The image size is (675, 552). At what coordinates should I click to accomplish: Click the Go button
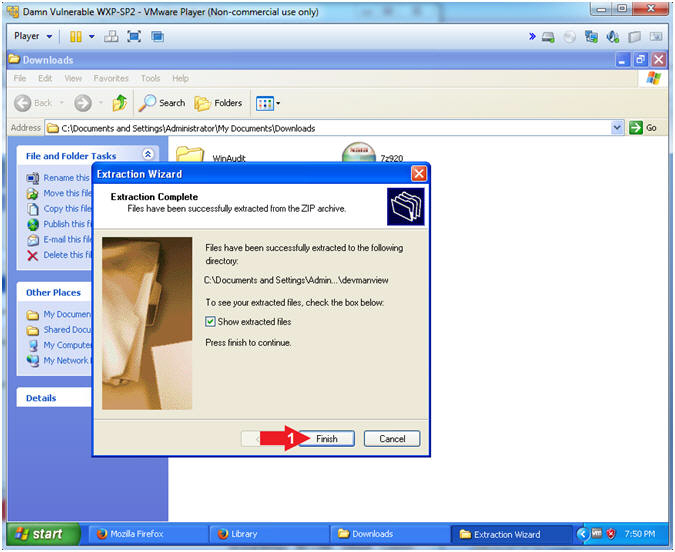click(643, 128)
